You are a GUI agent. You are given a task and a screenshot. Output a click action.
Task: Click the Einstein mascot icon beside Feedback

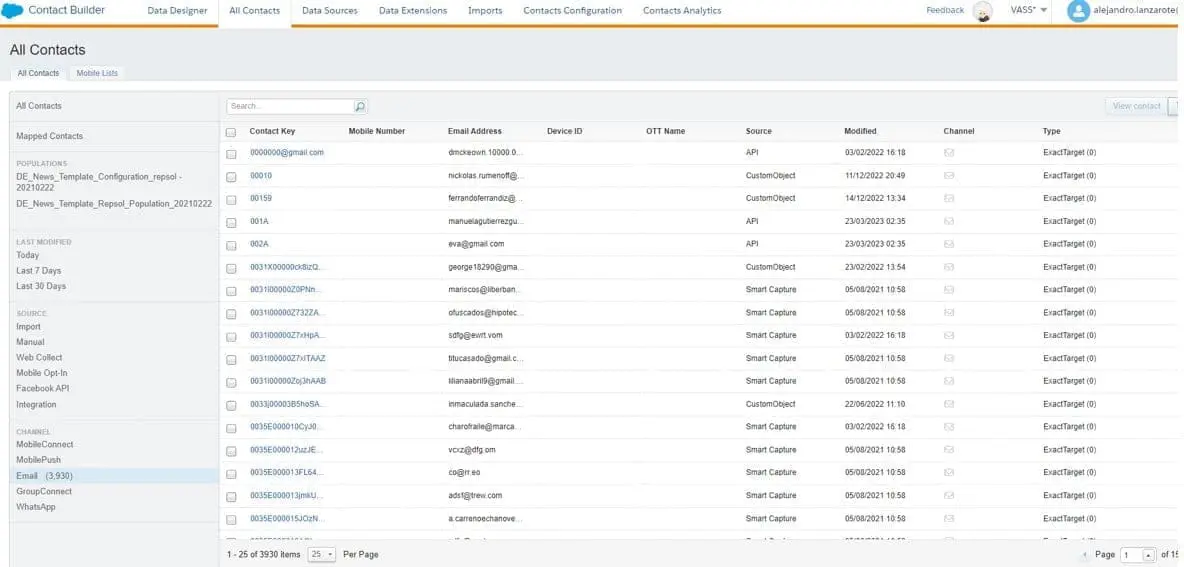click(983, 11)
